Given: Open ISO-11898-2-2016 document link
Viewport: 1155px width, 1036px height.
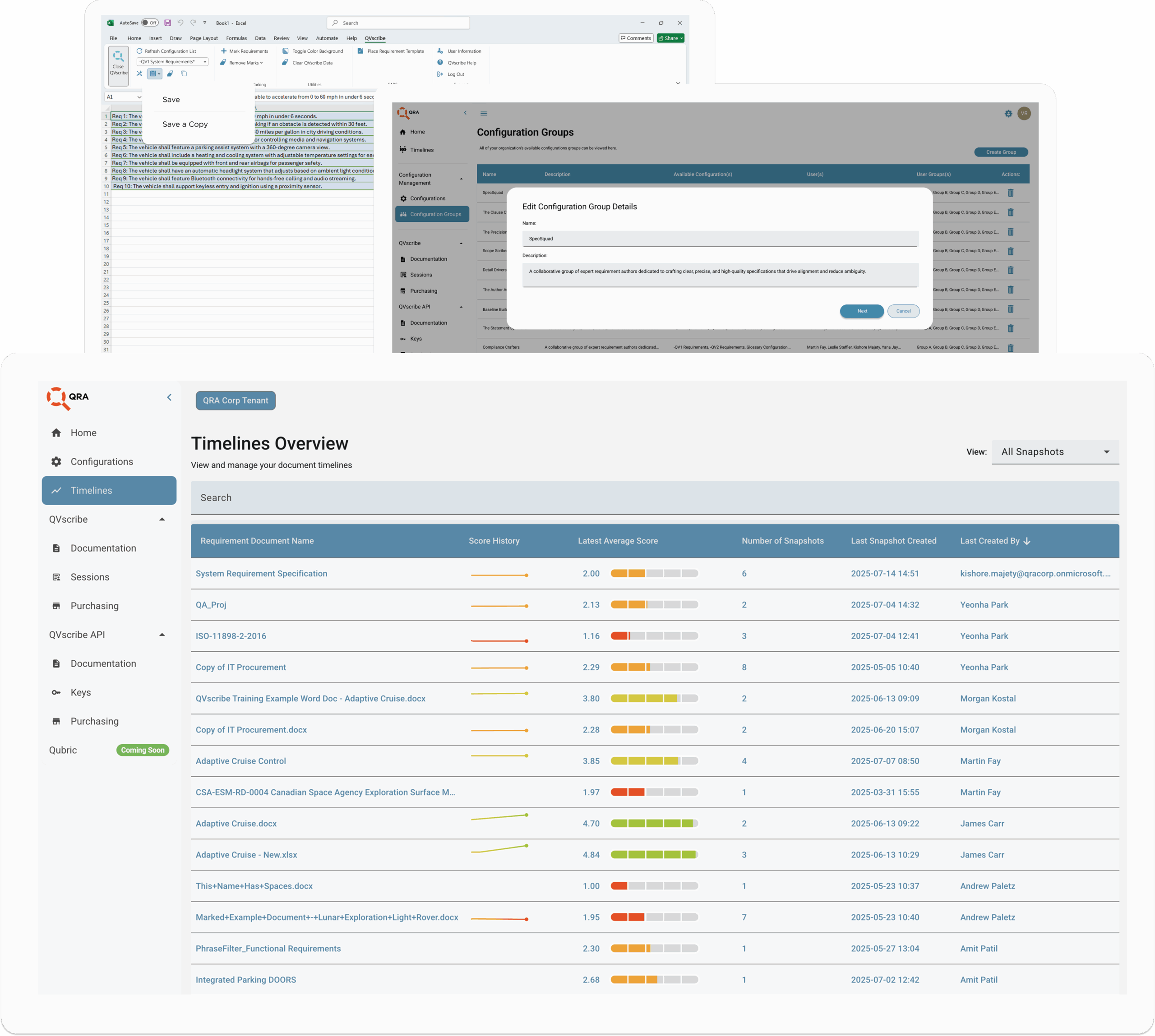Looking at the screenshot, I should (x=231, y=636).
